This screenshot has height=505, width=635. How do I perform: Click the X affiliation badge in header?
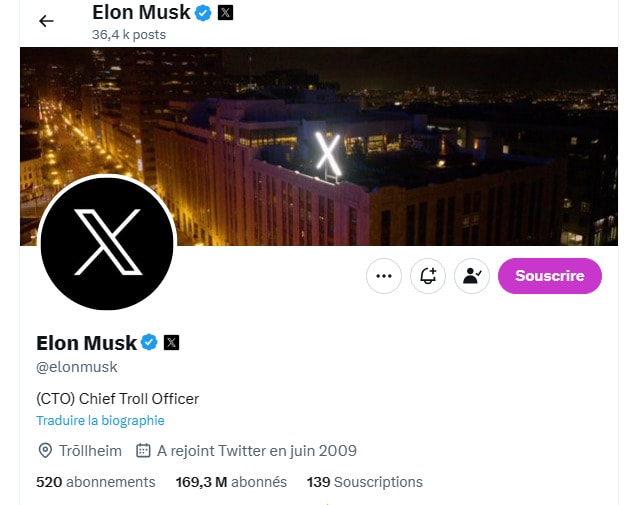[x=226, y=13]
